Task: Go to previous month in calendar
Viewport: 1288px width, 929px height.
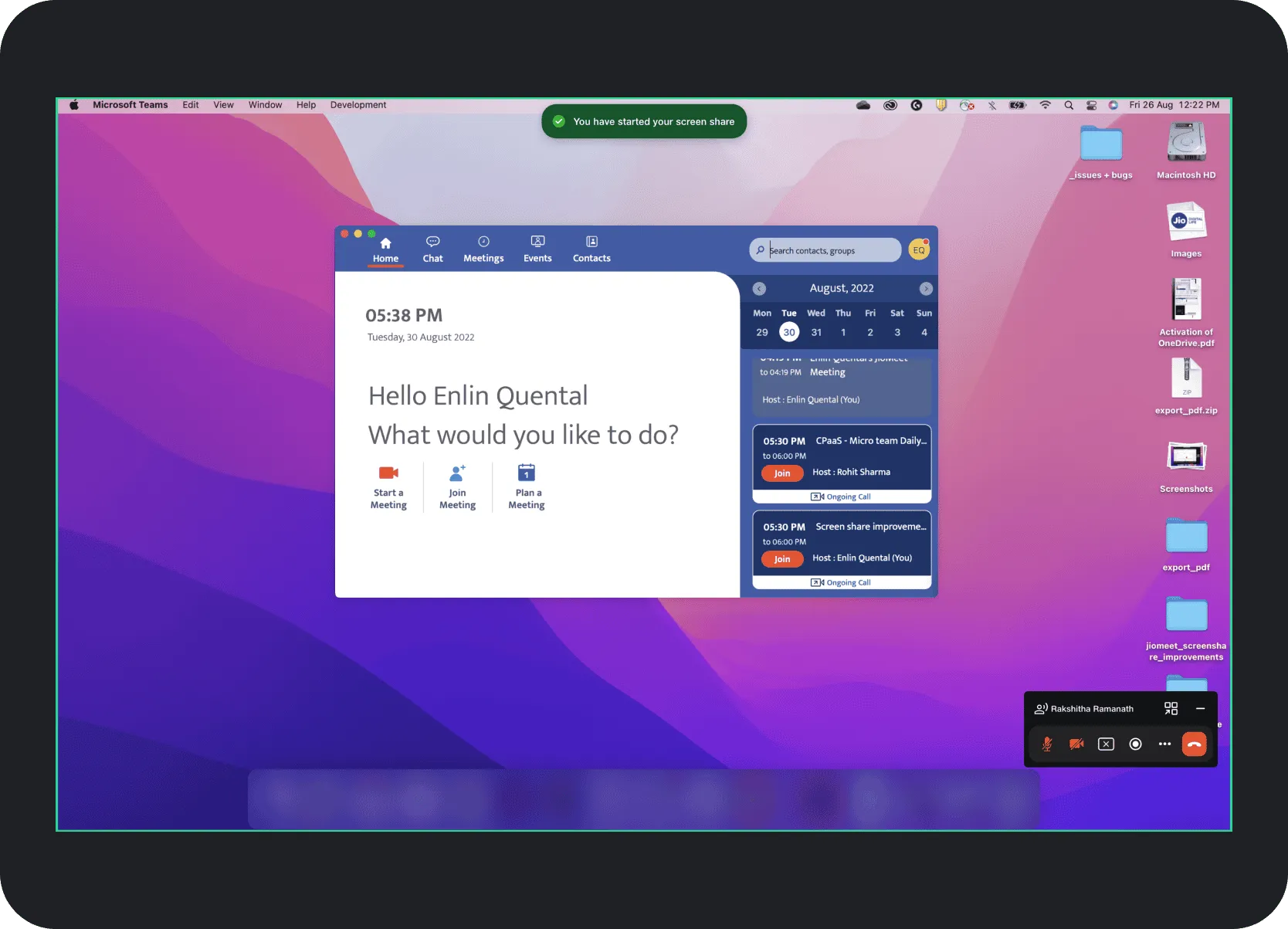Action: [759, 289]
